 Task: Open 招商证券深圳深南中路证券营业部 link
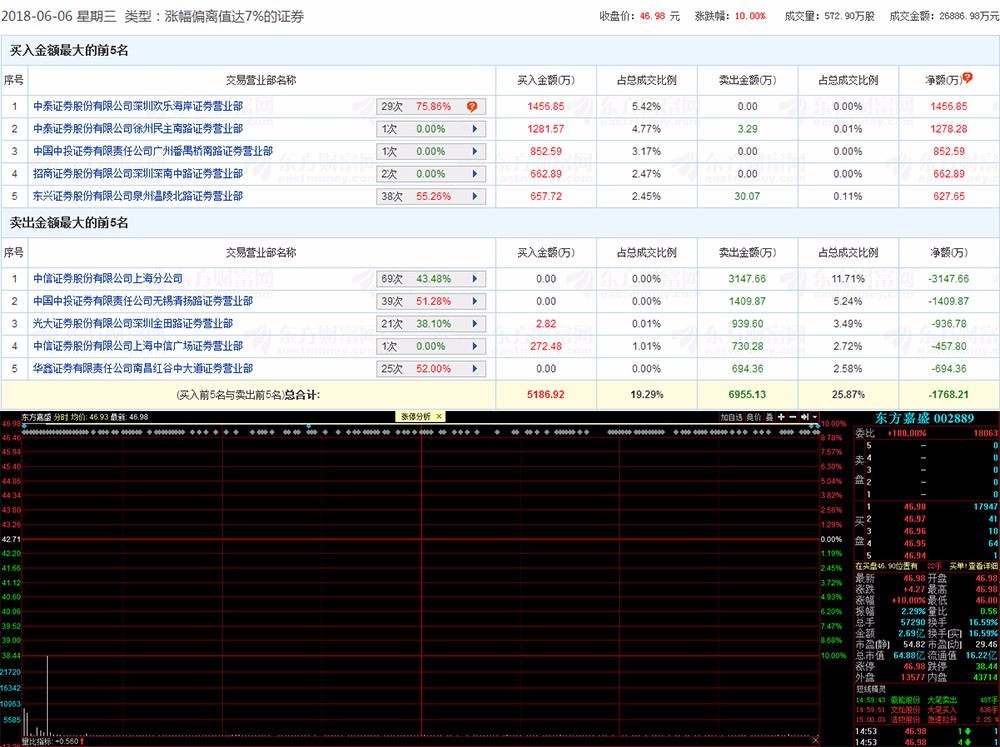click(x=138, y=174)
